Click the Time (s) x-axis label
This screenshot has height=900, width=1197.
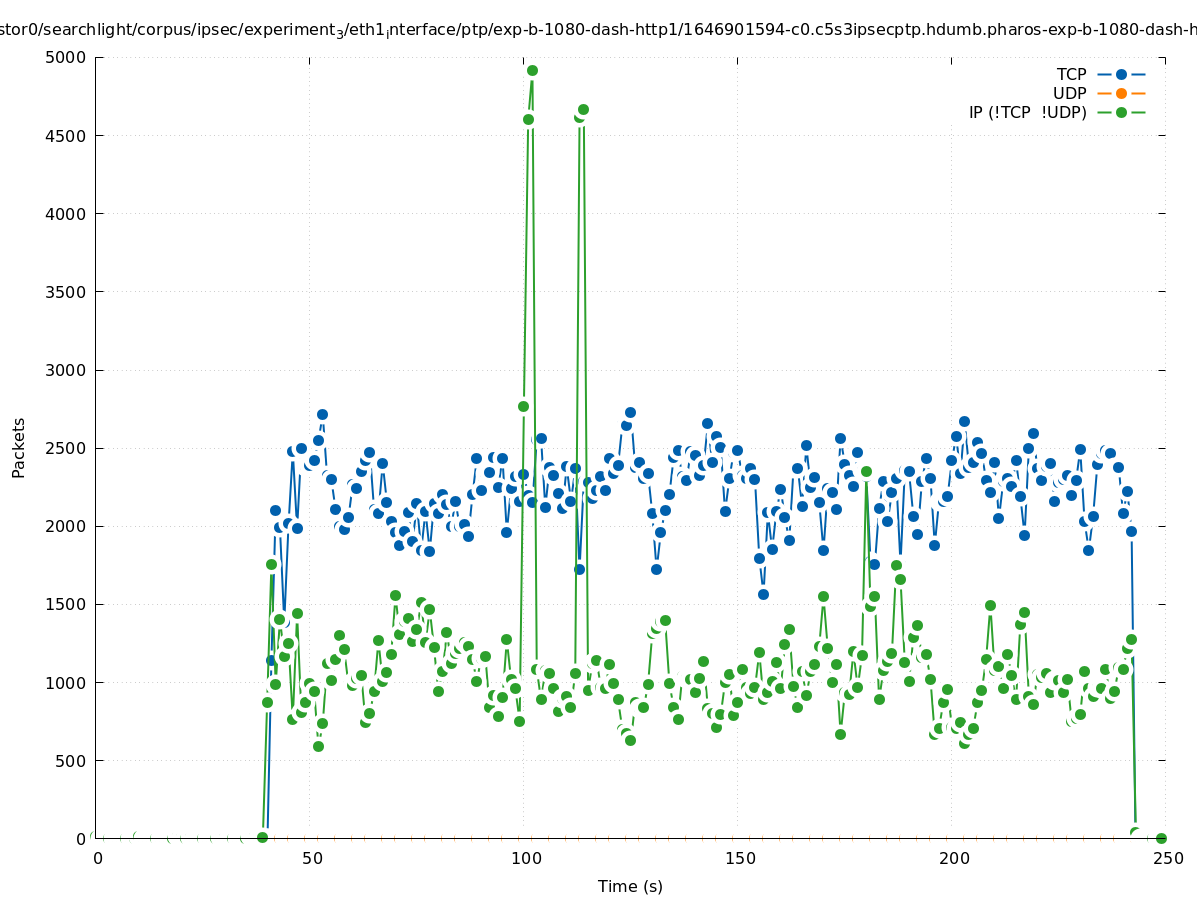tap(630, 886)
